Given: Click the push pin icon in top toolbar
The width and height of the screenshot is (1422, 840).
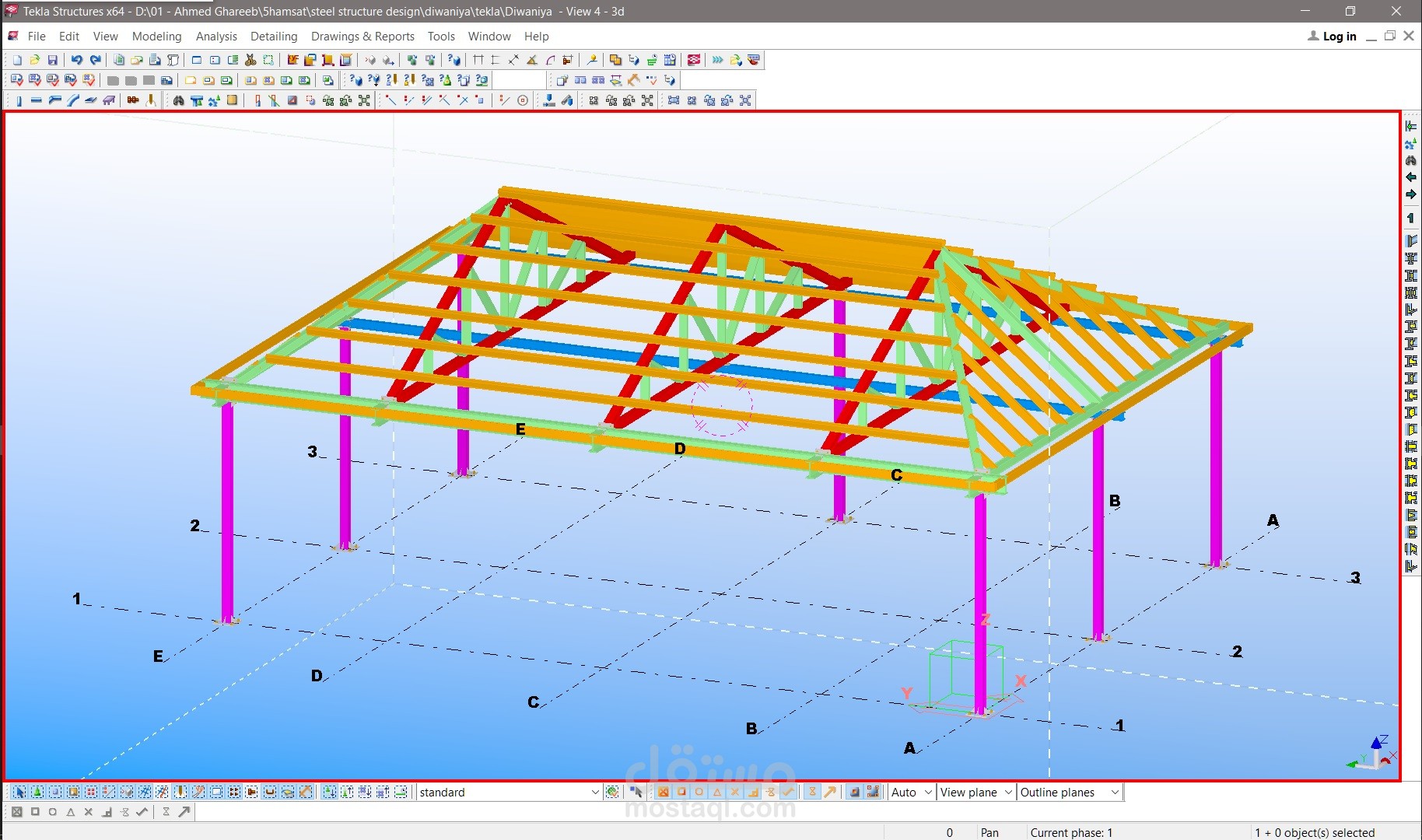Looking at the screenshot, I should tap(592, 60).
